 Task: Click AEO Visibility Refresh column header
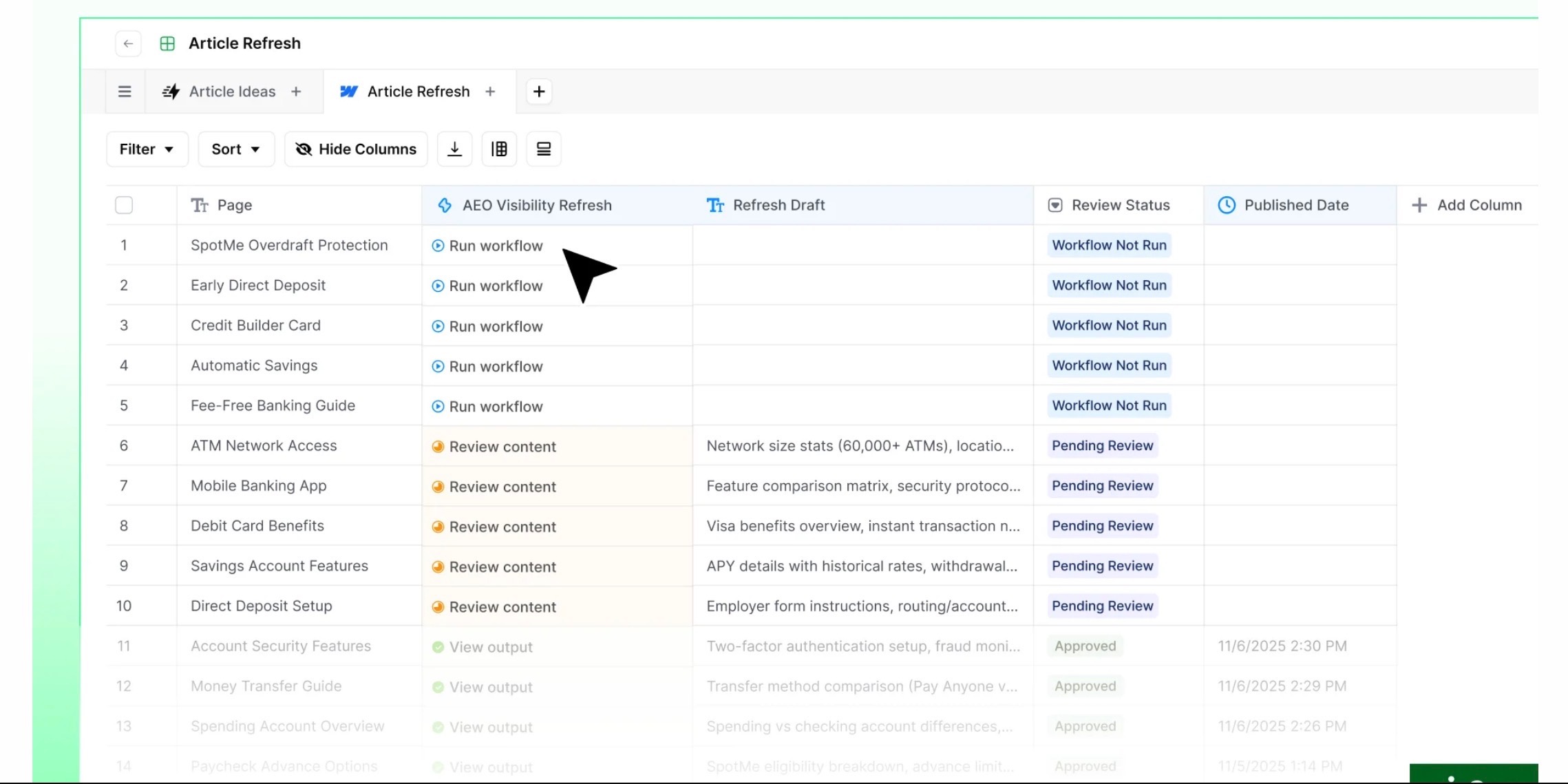558,205
